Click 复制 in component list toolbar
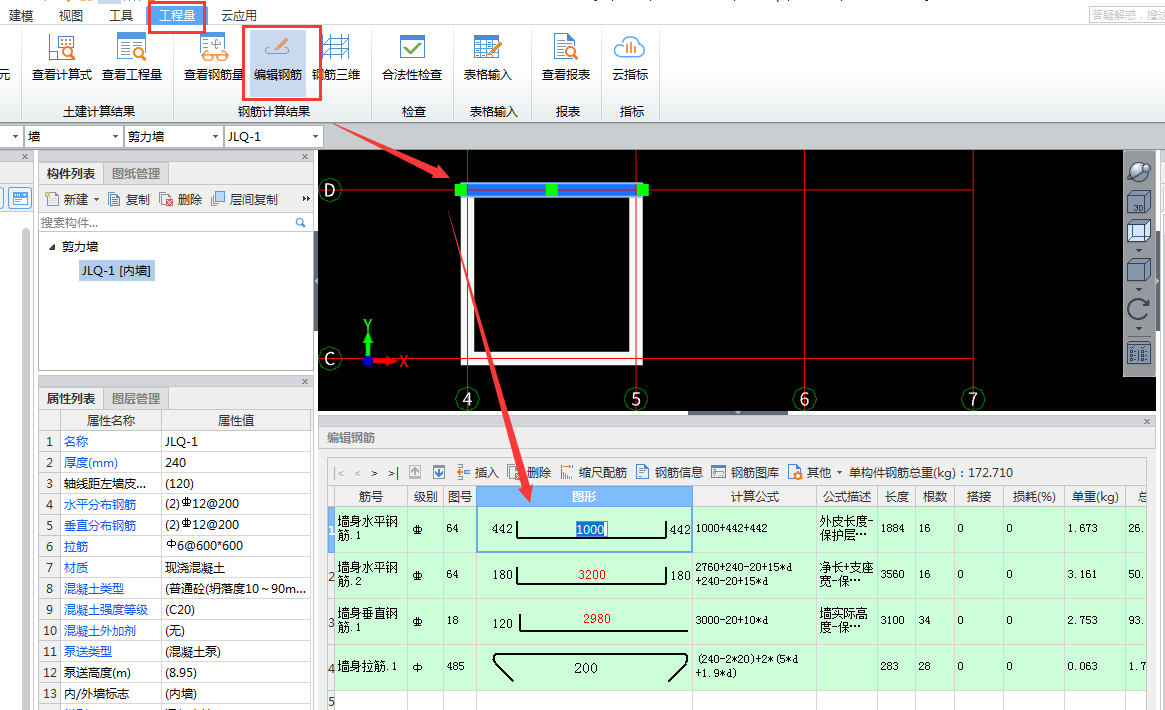This screenshot has height=710, width=1165. pyautogui.click(x=129, y=200)
